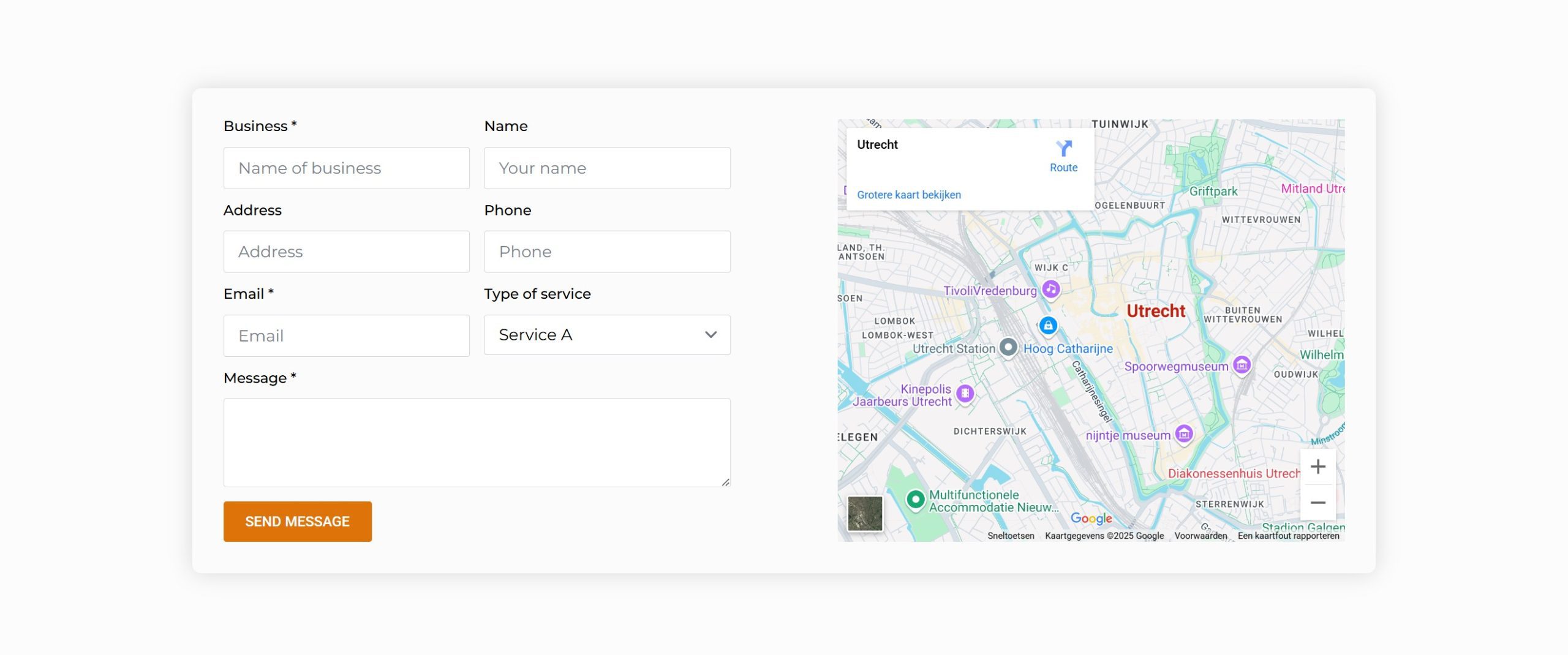Select the nijntje museum marker

1184,434
